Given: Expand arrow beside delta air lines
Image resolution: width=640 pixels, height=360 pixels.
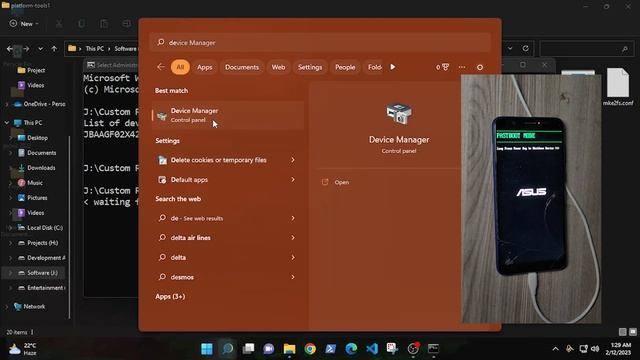Looking at the screenshot, I should pyautogui.click(x=293, y=238).
